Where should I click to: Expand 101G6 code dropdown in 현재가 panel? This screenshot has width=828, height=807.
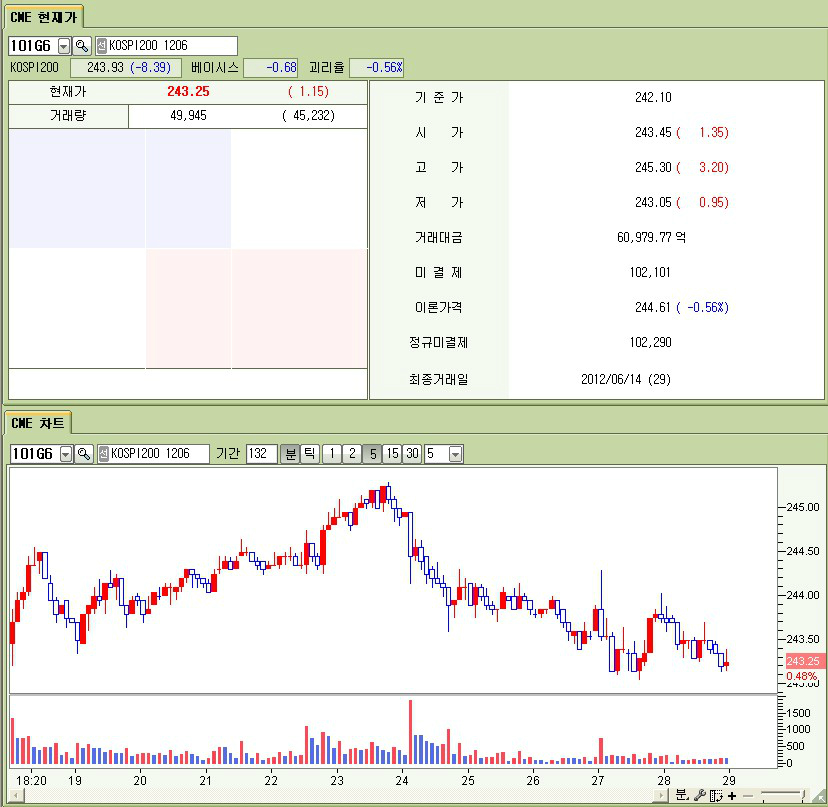coord(64,46)
